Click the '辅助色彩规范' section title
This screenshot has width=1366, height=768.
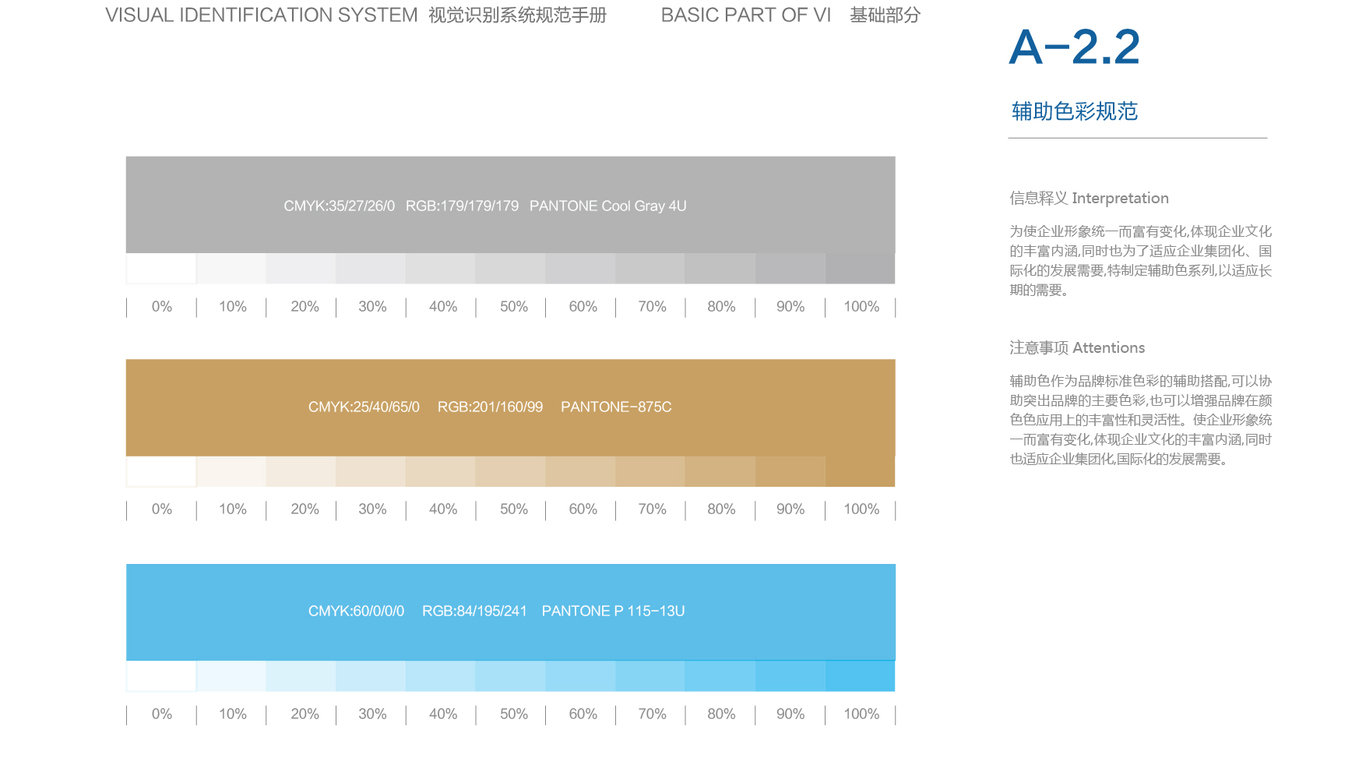1075,111
